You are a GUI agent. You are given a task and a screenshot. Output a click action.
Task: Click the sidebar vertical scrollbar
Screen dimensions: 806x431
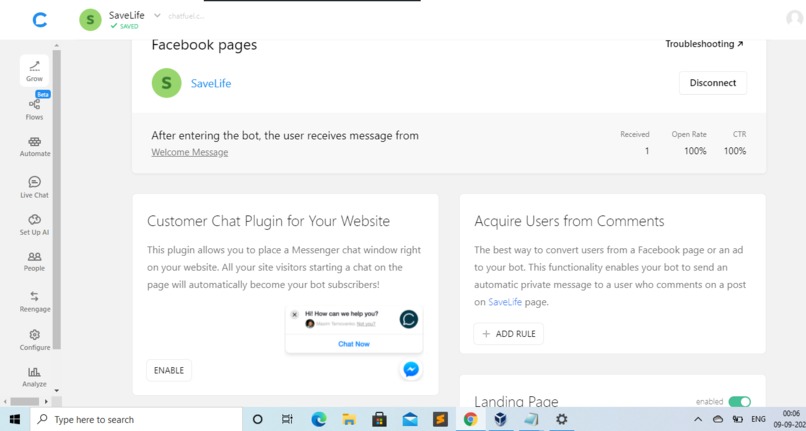pos(57,200)
